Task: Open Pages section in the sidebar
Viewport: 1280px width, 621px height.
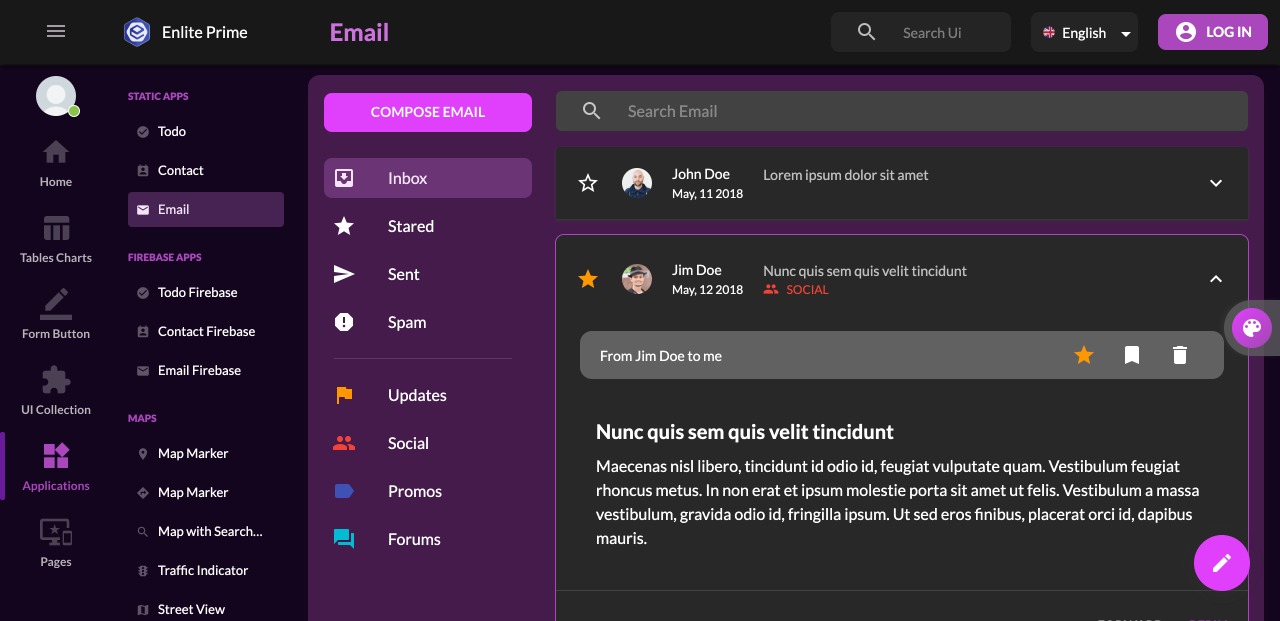Action: [56, 544]
